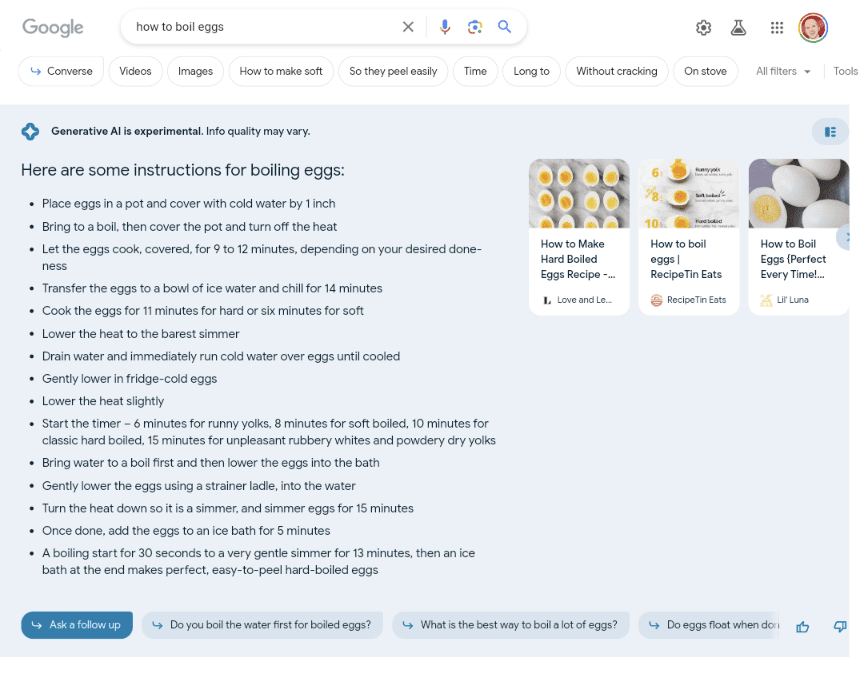Ask the "Do eggs float when done" suggestion
This screenshot has width=864, height=677.
coord(709,625)
